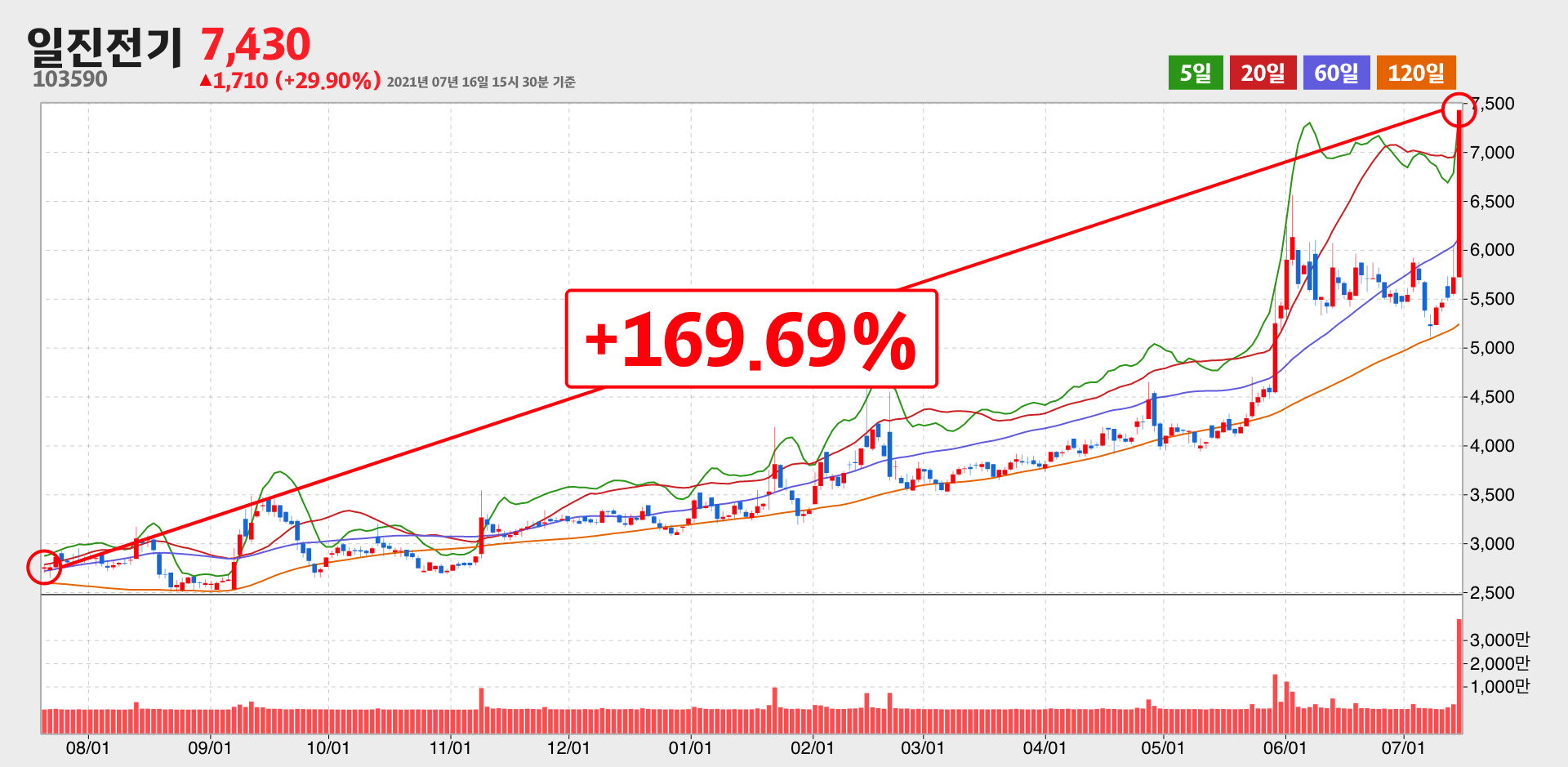Click the 03/01 date axis label
Screen dimensions: 1568x767
coord(923,748)
